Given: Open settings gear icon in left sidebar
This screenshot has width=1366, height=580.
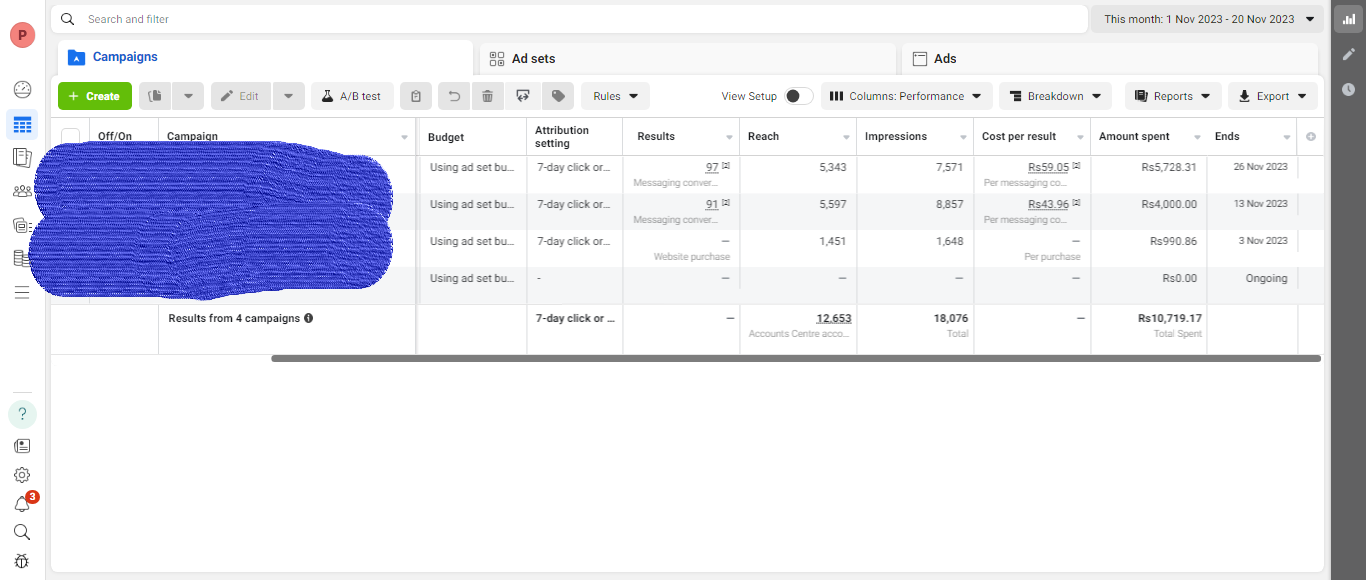Looking at the screenshot, I should 22,475.
